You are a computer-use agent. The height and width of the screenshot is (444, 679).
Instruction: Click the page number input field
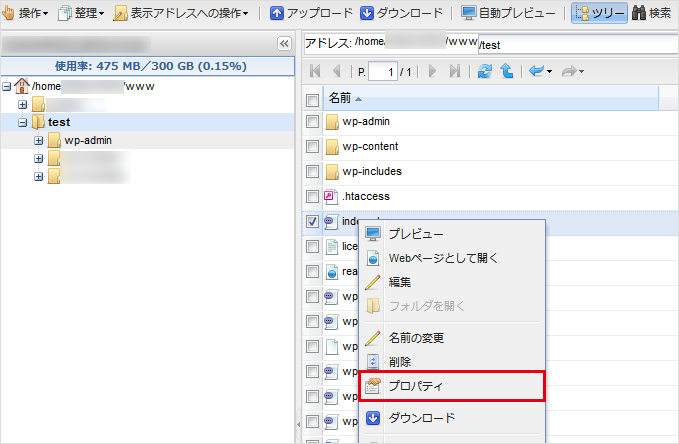click(x=382, y=72)
